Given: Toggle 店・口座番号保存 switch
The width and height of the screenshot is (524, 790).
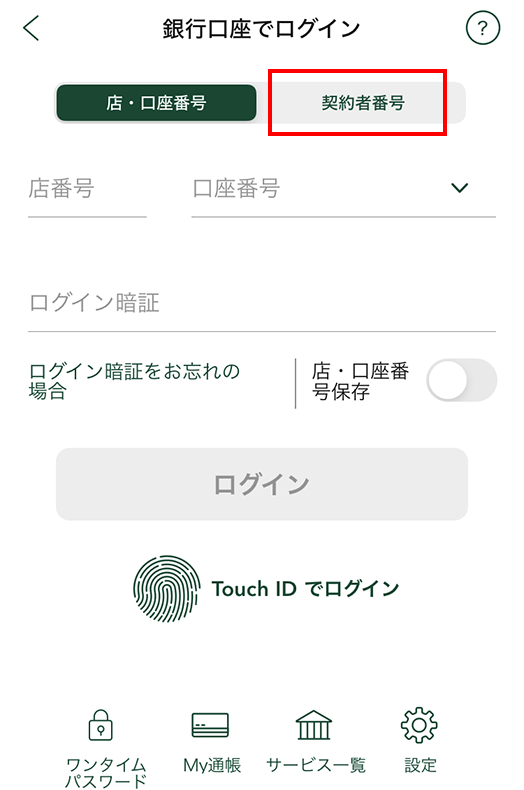Looking at the screenshot, I should 462,380.
